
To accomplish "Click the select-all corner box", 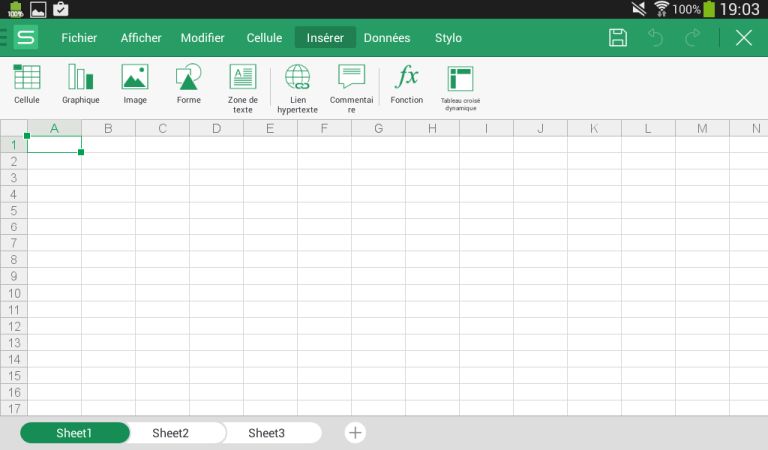I will (x=14, y=128).
